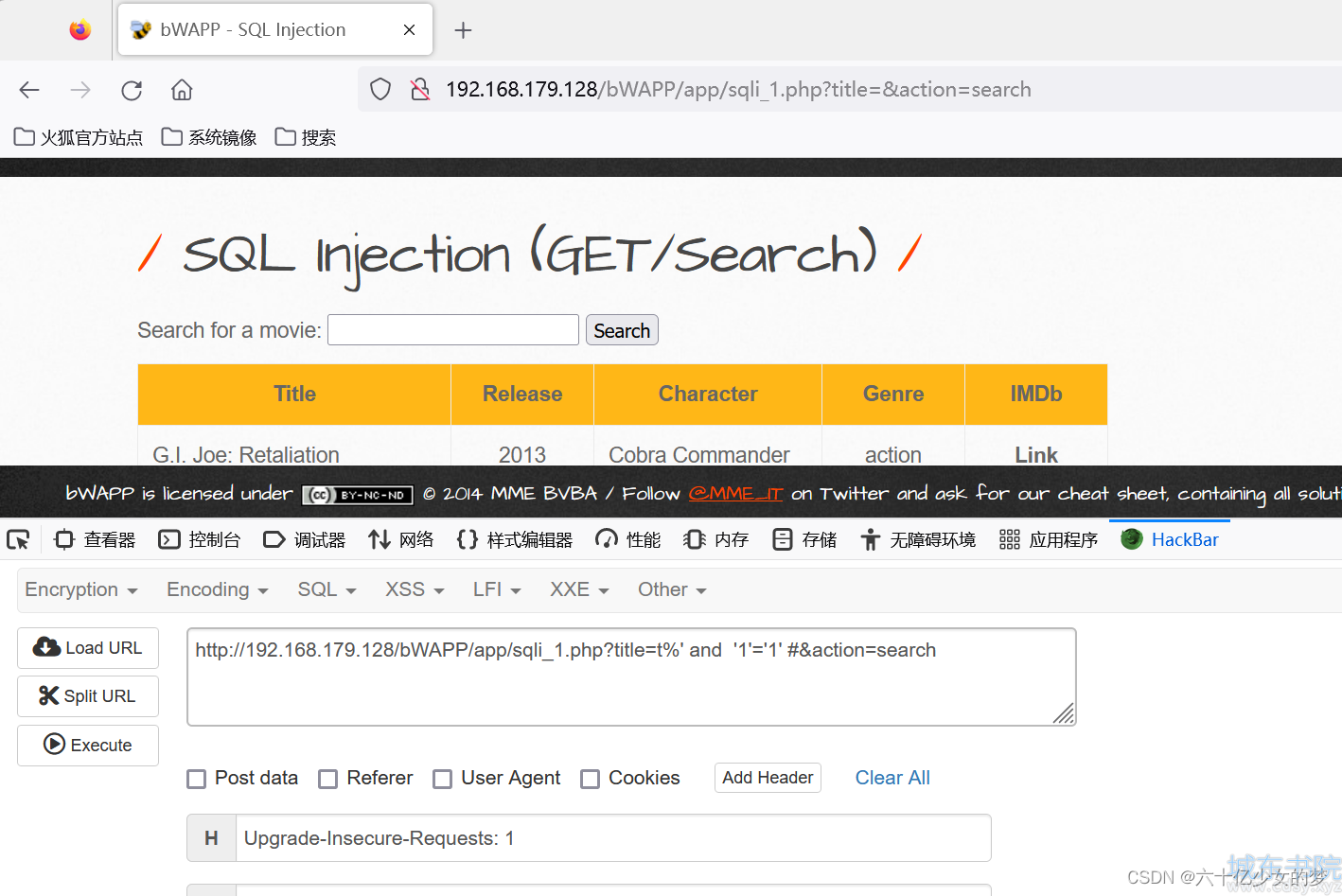
Task: Enable the User Agent checkbox
Action: 442,779
